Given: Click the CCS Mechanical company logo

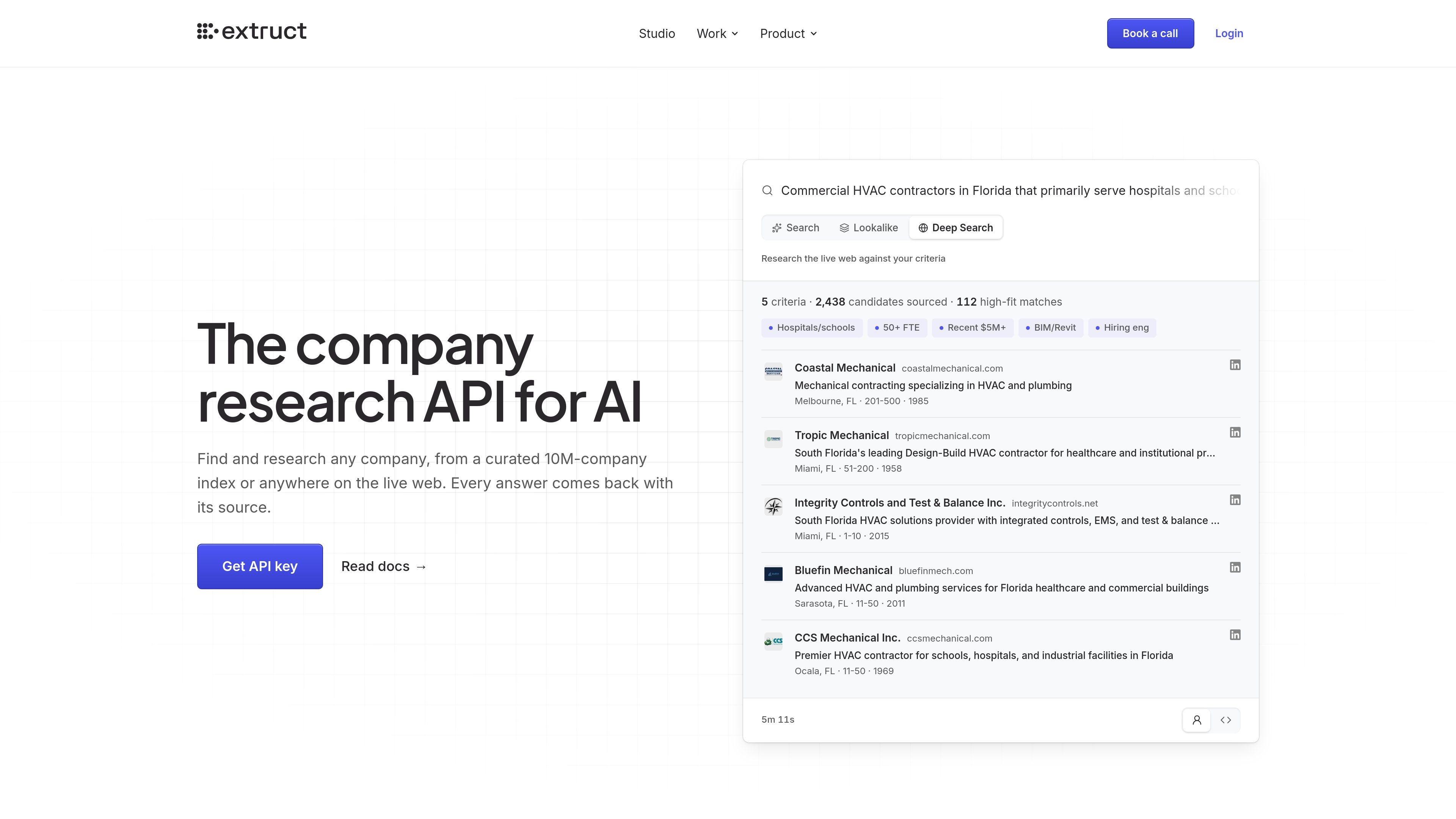Looking at the screenshot, I should click(773, 641).
